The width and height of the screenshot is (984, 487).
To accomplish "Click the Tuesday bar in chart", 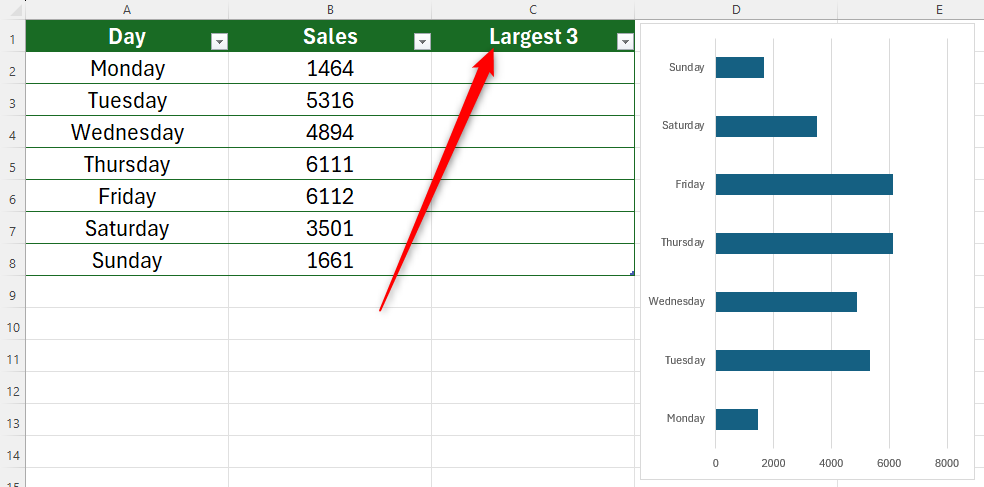I will (x=792, y=360).
